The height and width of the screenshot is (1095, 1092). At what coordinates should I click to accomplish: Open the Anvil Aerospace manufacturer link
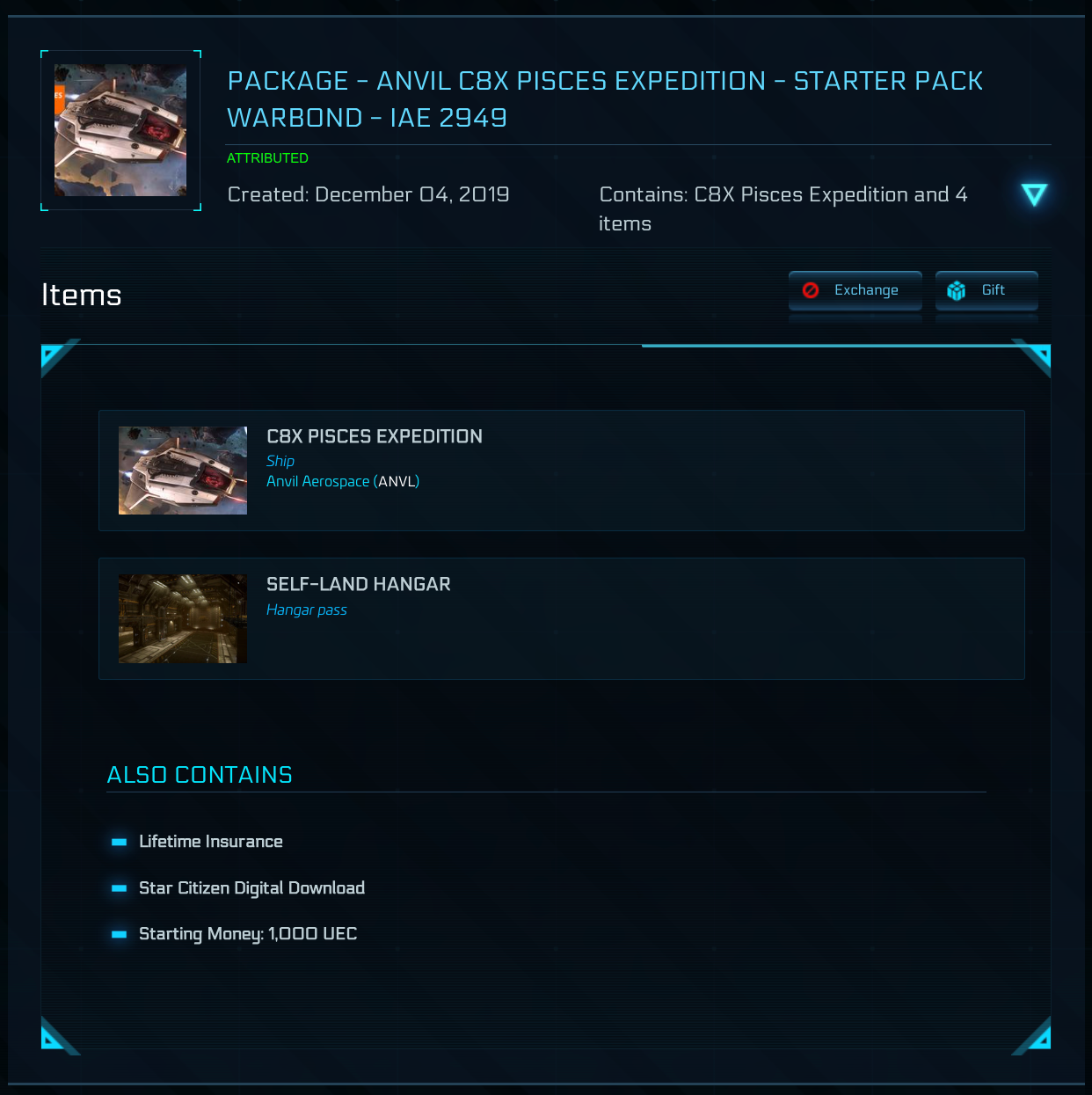point(317,481)
